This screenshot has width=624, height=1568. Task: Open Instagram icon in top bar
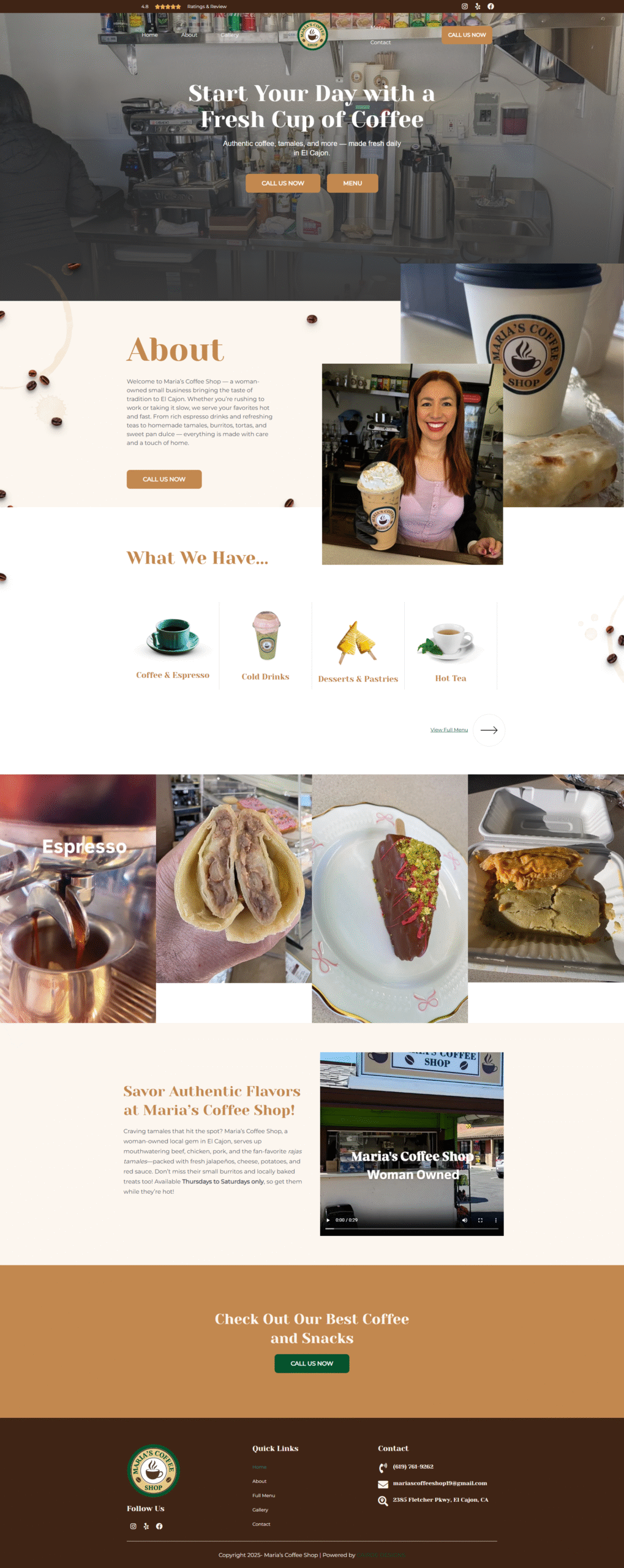pyautogui.click(x=465, y=6)
